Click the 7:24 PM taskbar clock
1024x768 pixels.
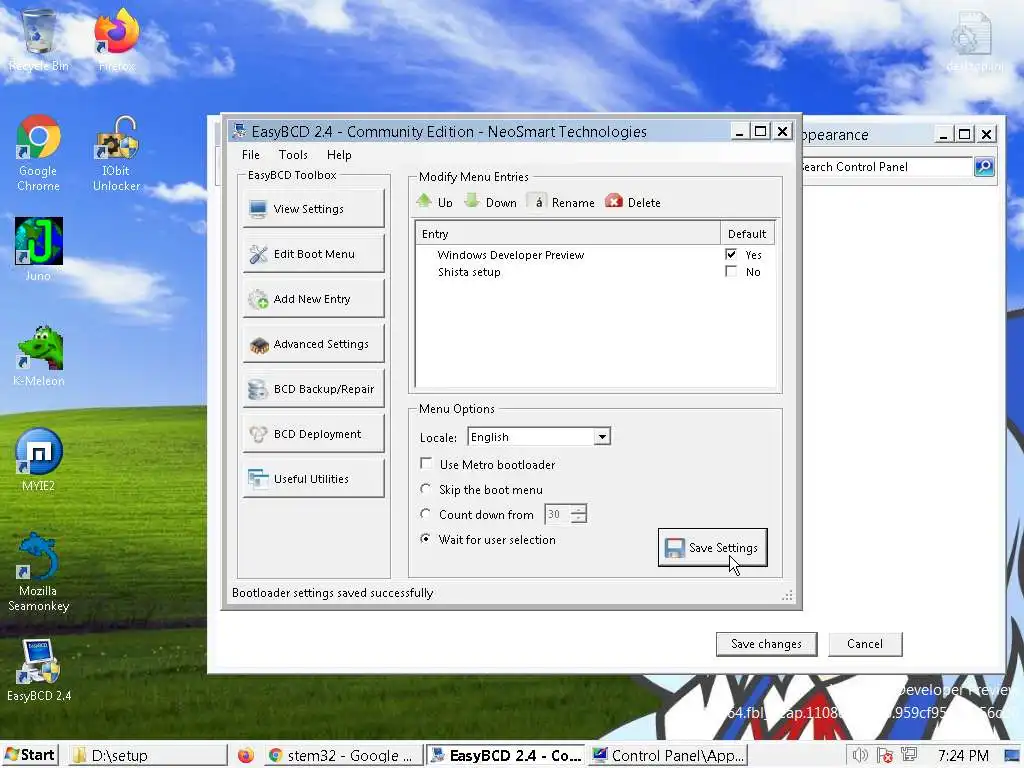click(x=963, y=756)
